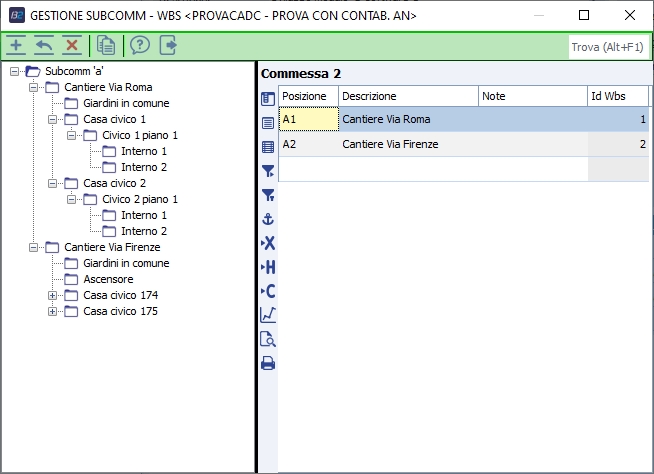Viewport: 654px width, 474px height.
Task: Collapse the Casa civico 2 node
Action: tap(53, 184)
